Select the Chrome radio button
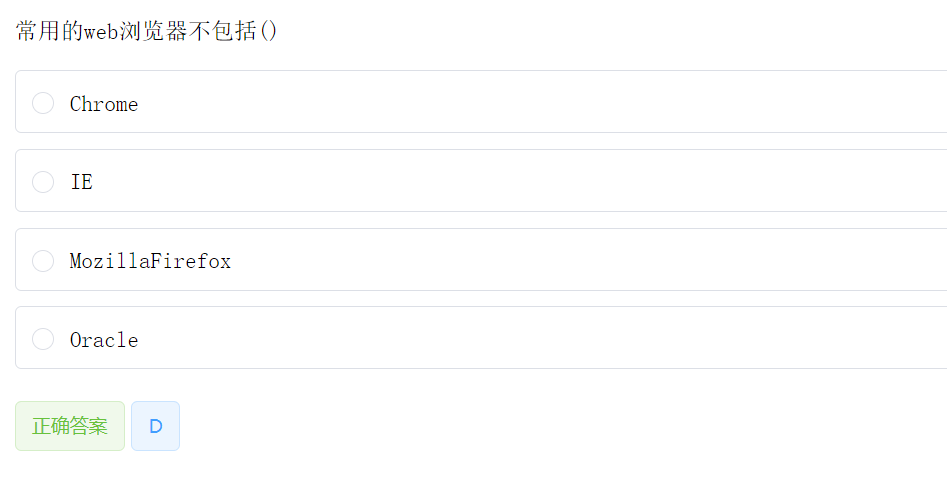 point(43,103)
